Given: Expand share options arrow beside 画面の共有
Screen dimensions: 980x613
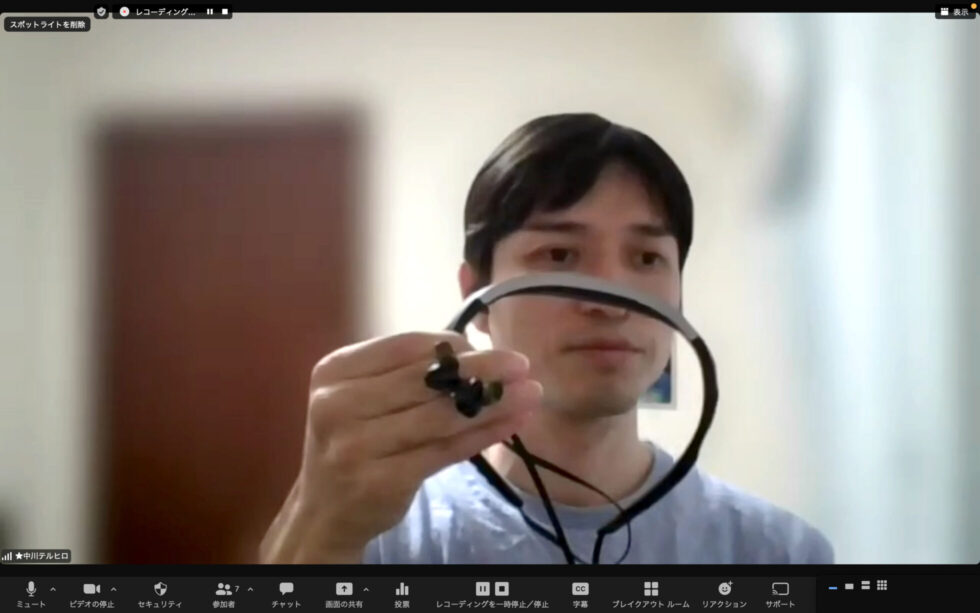Looking at the screenshot, I should 366,589.
